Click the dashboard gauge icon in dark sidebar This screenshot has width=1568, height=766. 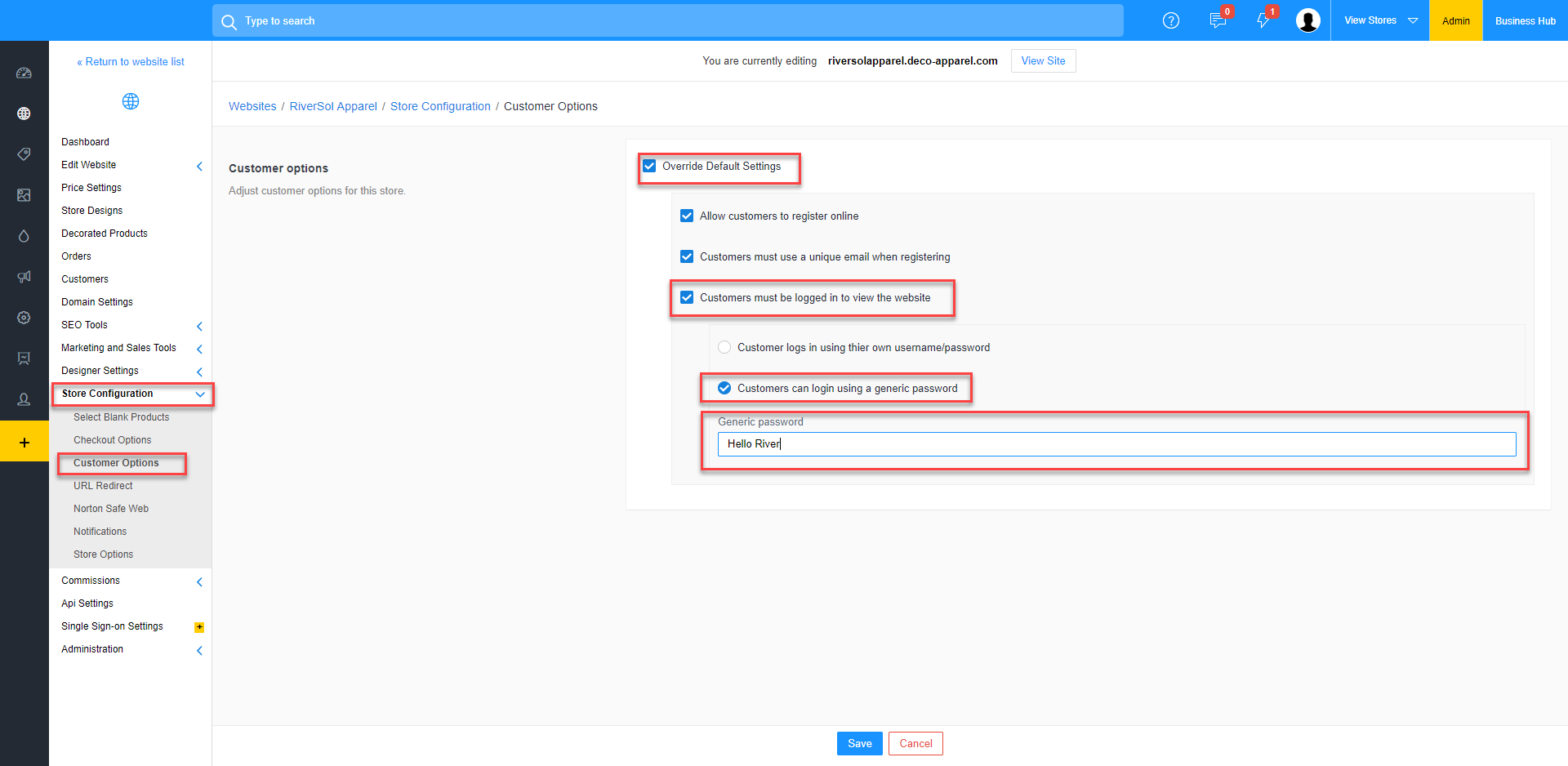tap(24, 73)
